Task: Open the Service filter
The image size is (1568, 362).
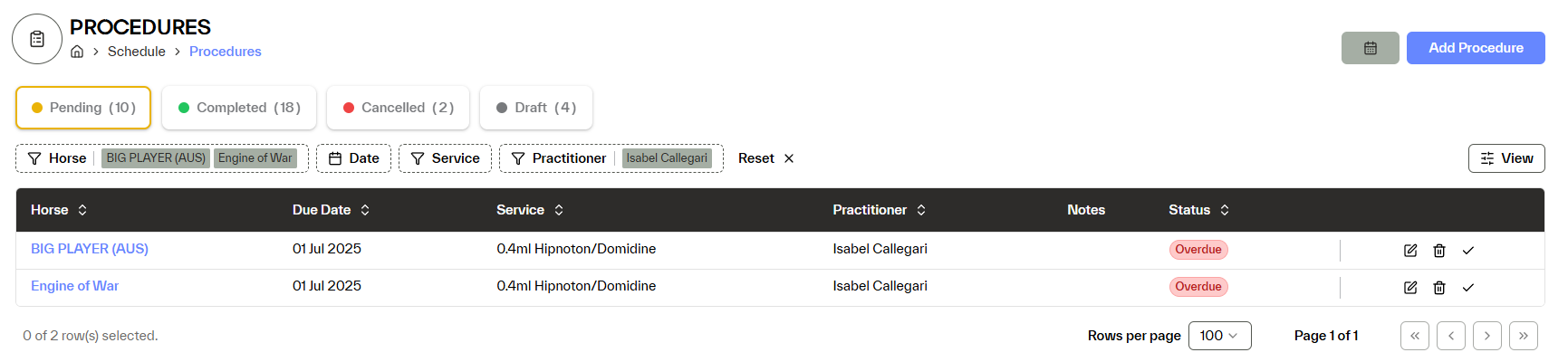Action: (x=445, y=158)
